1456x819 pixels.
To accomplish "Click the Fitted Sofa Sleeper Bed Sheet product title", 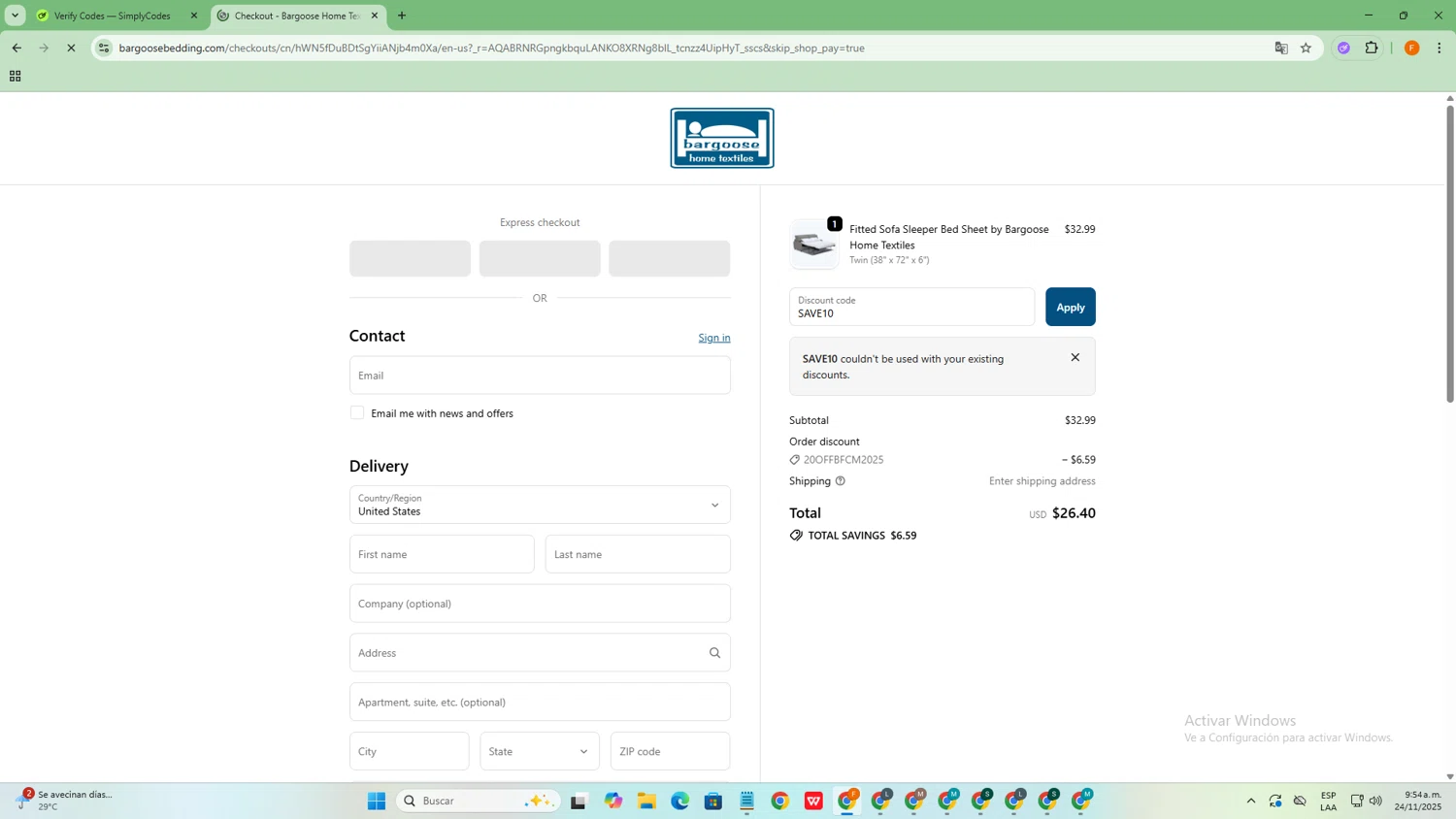I will pos(948,237).
